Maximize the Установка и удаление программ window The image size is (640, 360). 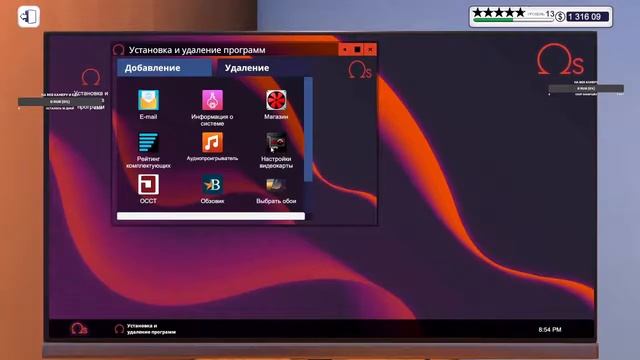click(357, 50)
